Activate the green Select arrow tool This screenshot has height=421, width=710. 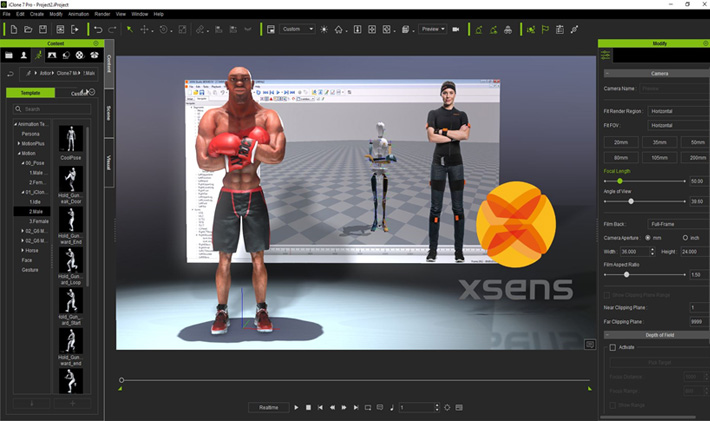(x=130, y=29)
